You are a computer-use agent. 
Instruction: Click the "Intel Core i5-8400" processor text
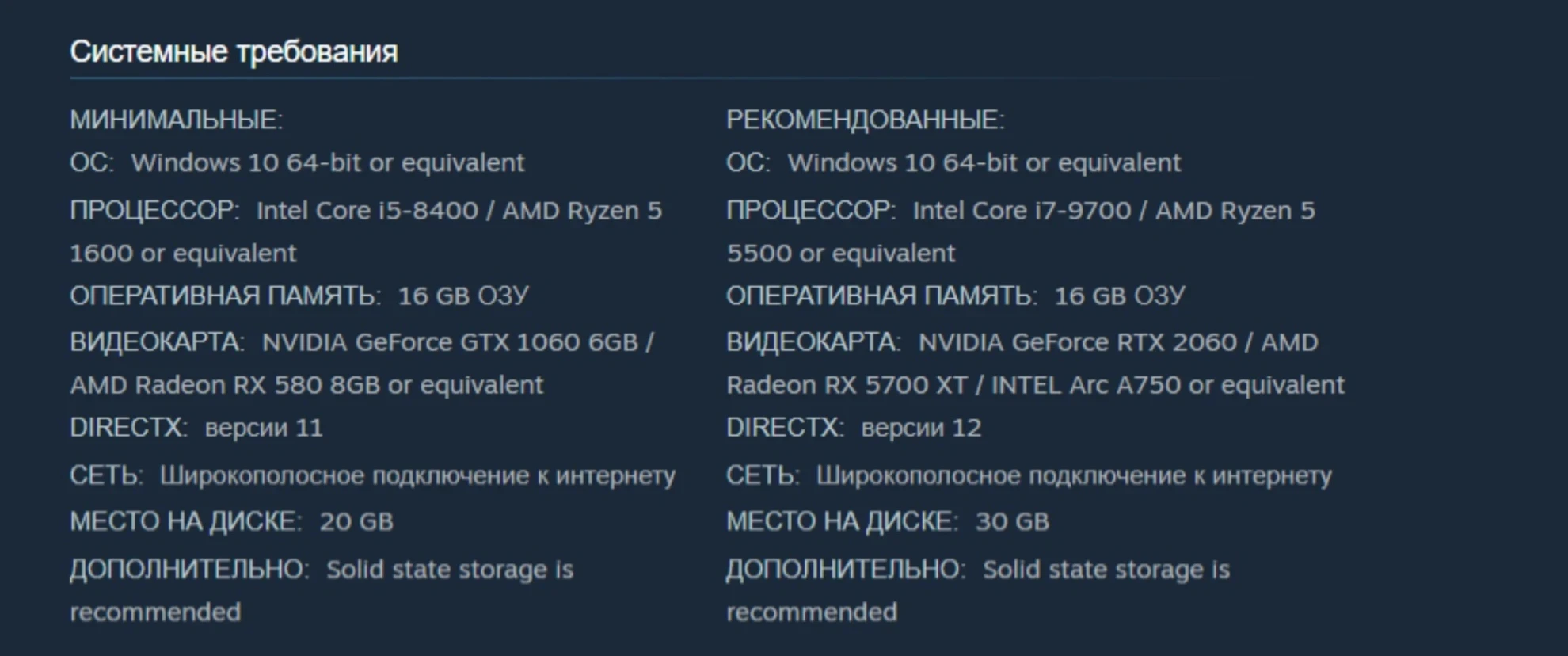(x=367, y=211)
